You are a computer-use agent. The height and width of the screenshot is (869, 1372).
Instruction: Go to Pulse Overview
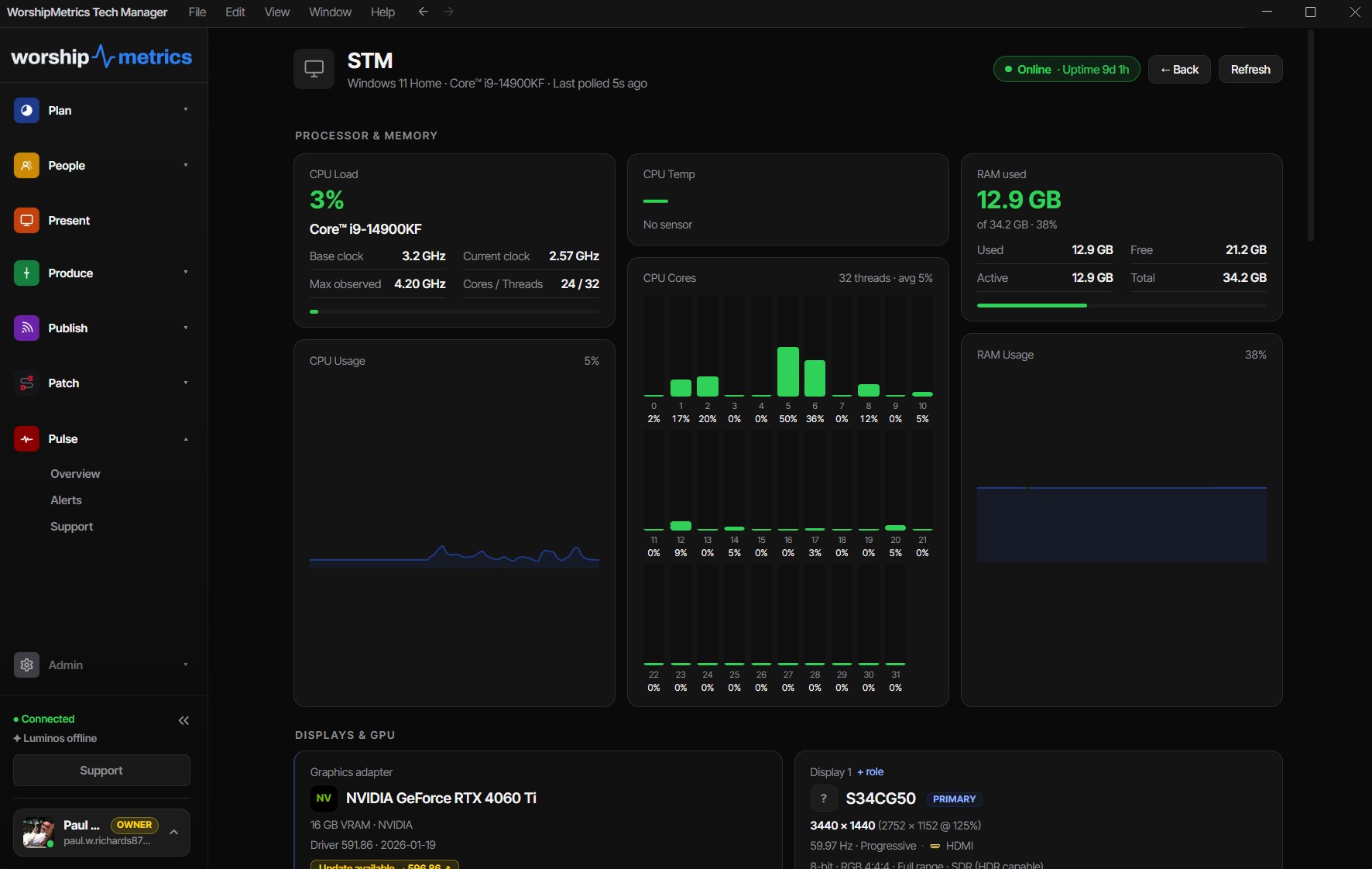(75, 474)
